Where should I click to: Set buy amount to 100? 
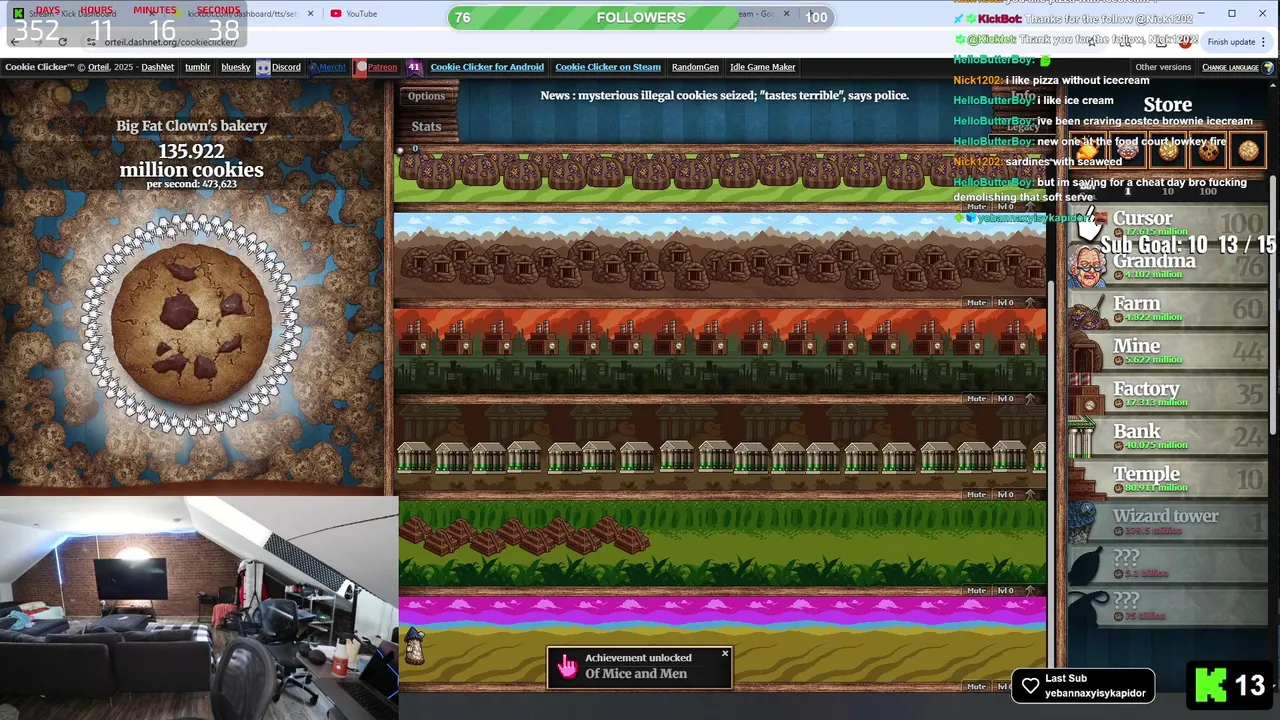coord(1208,191)
